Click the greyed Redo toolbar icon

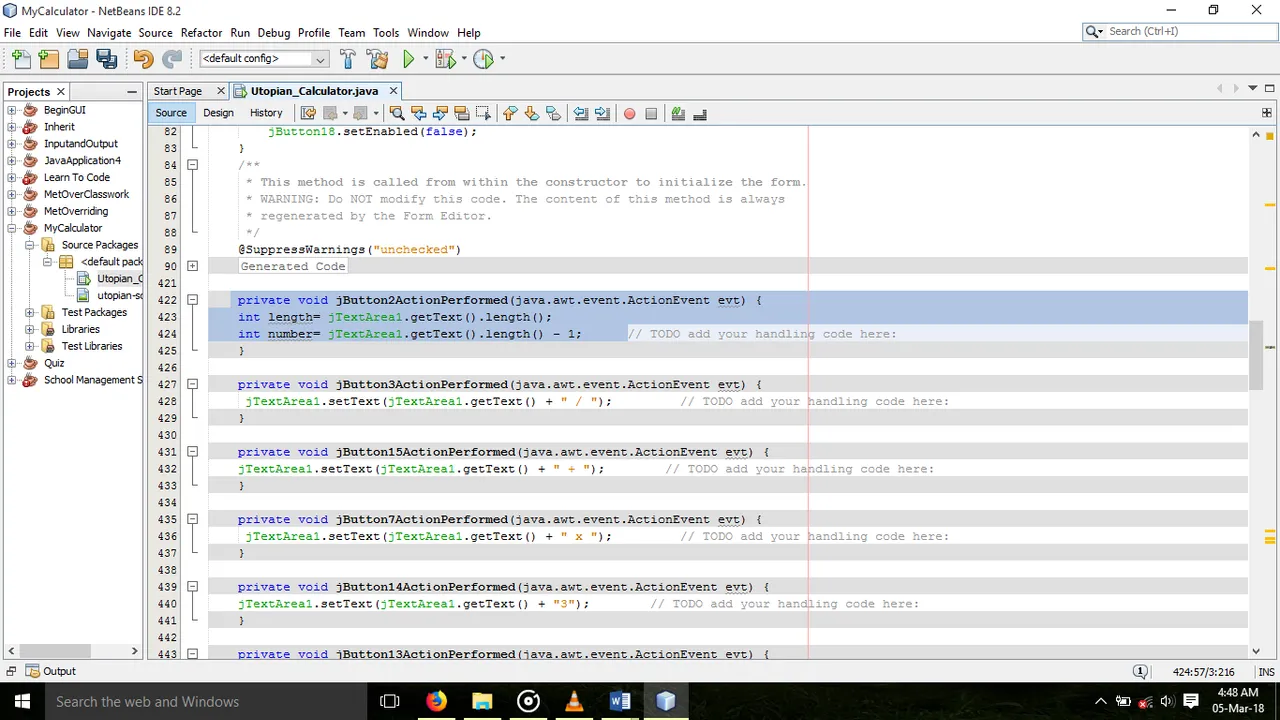(x=172, y=59)
